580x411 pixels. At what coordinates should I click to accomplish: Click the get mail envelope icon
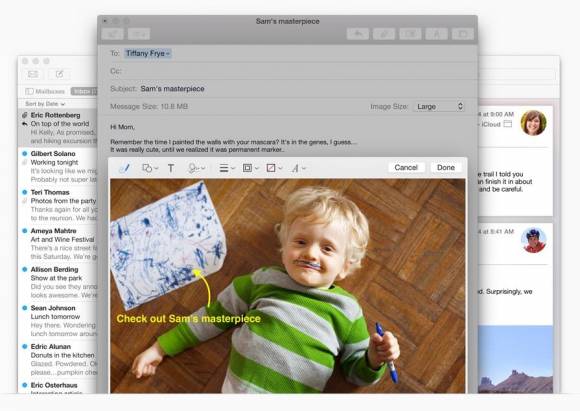pos(33,74)
